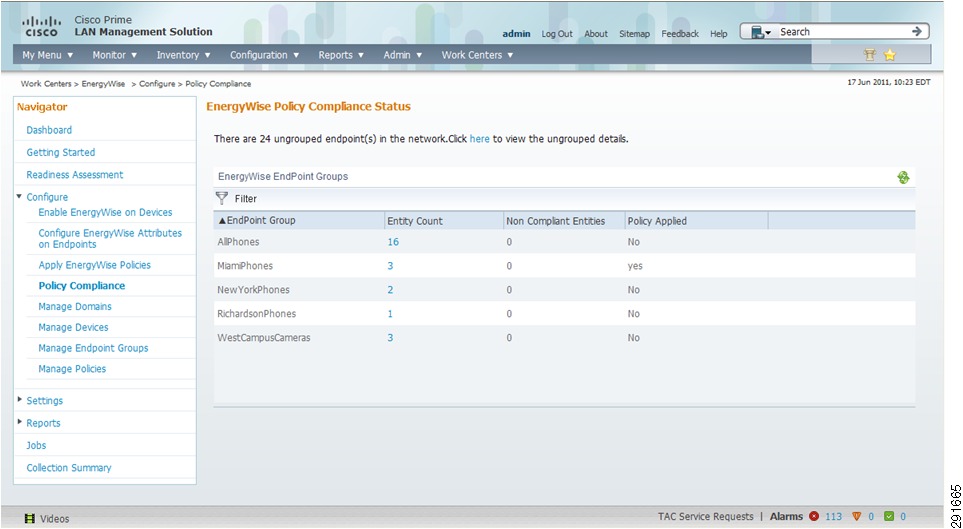
Task: Open entity count 16 for AllPhones
Action: pyautogui.click(x=393, y=241)
